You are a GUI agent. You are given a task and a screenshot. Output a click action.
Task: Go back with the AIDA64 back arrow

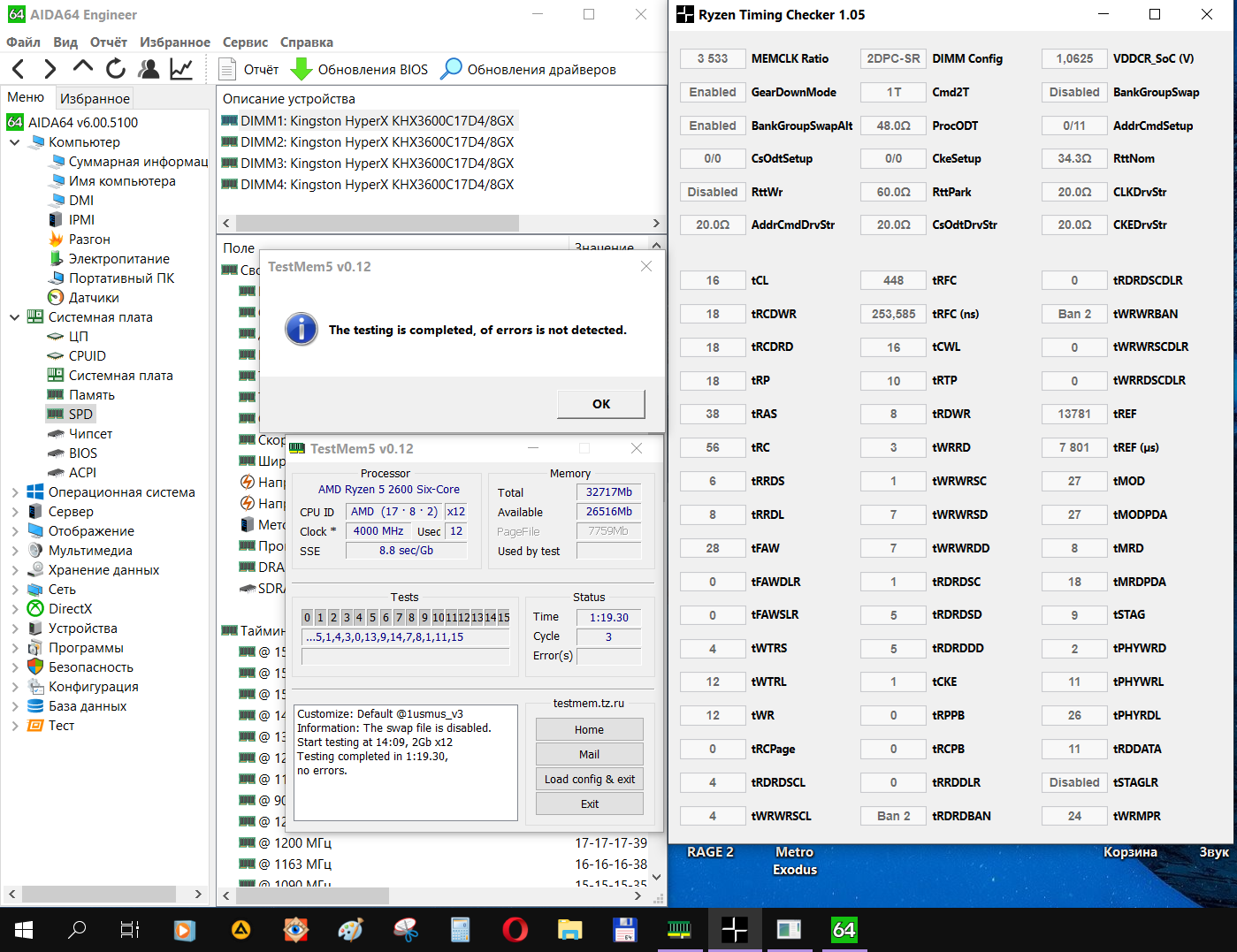pos(19,69)
